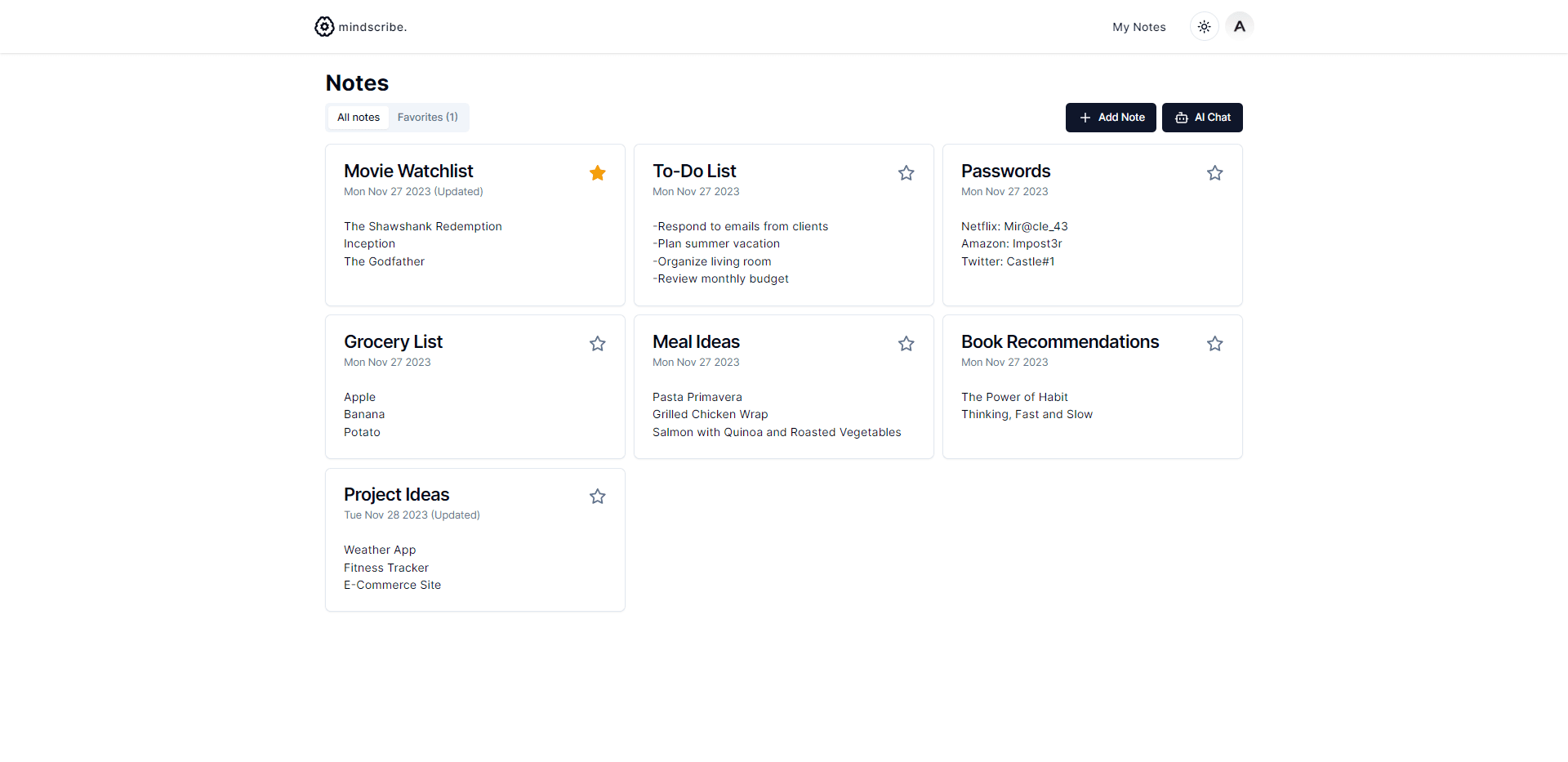The image size is (1568, 762).
Task: Click the "Twitter: Castle#1" line
Action: (1008, 261)
